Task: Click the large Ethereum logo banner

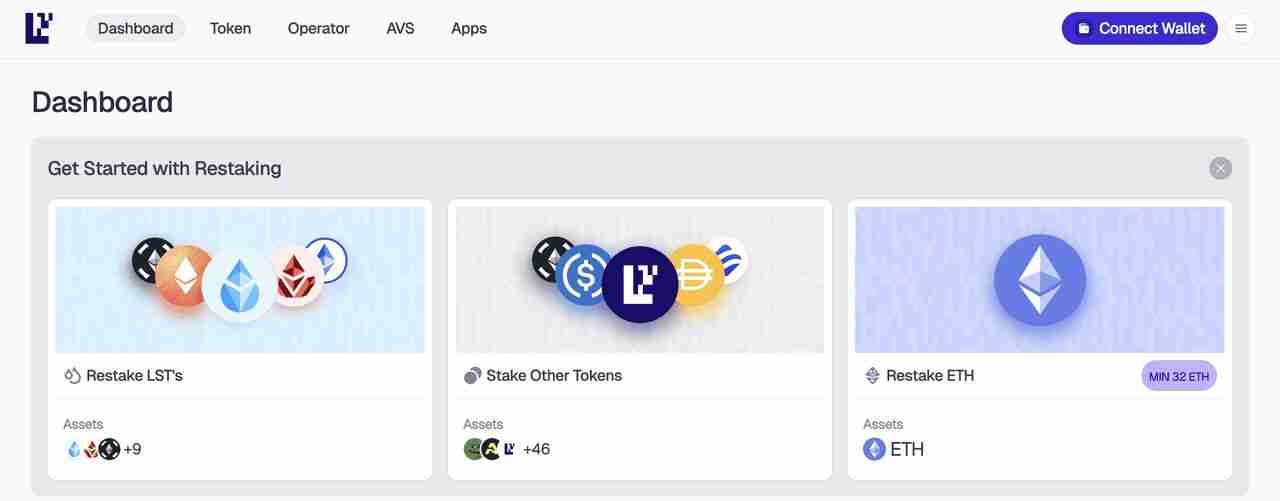Action: [1039, 280]
